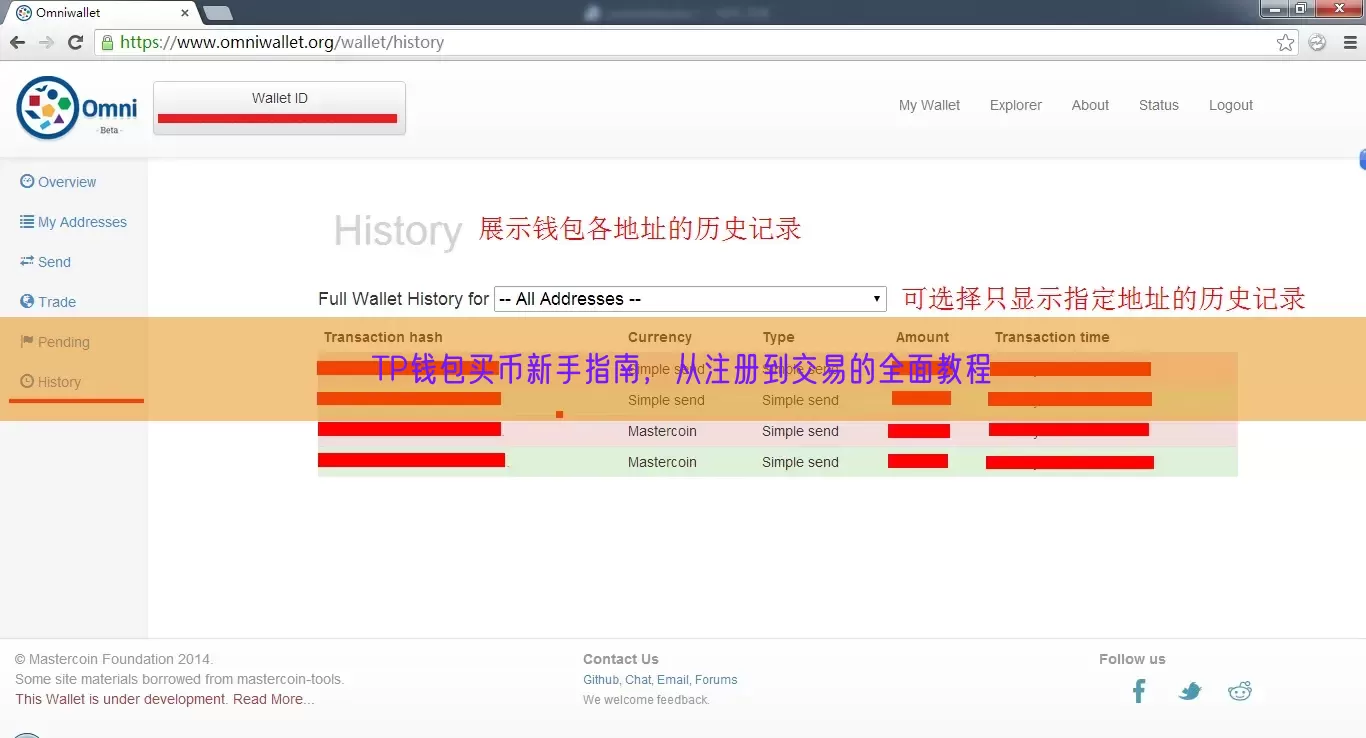Image resolution: width=1366 pixels, height=738 pixels.
Task: Open the Reddit follow icon
Action: (x=1240, y=691)
